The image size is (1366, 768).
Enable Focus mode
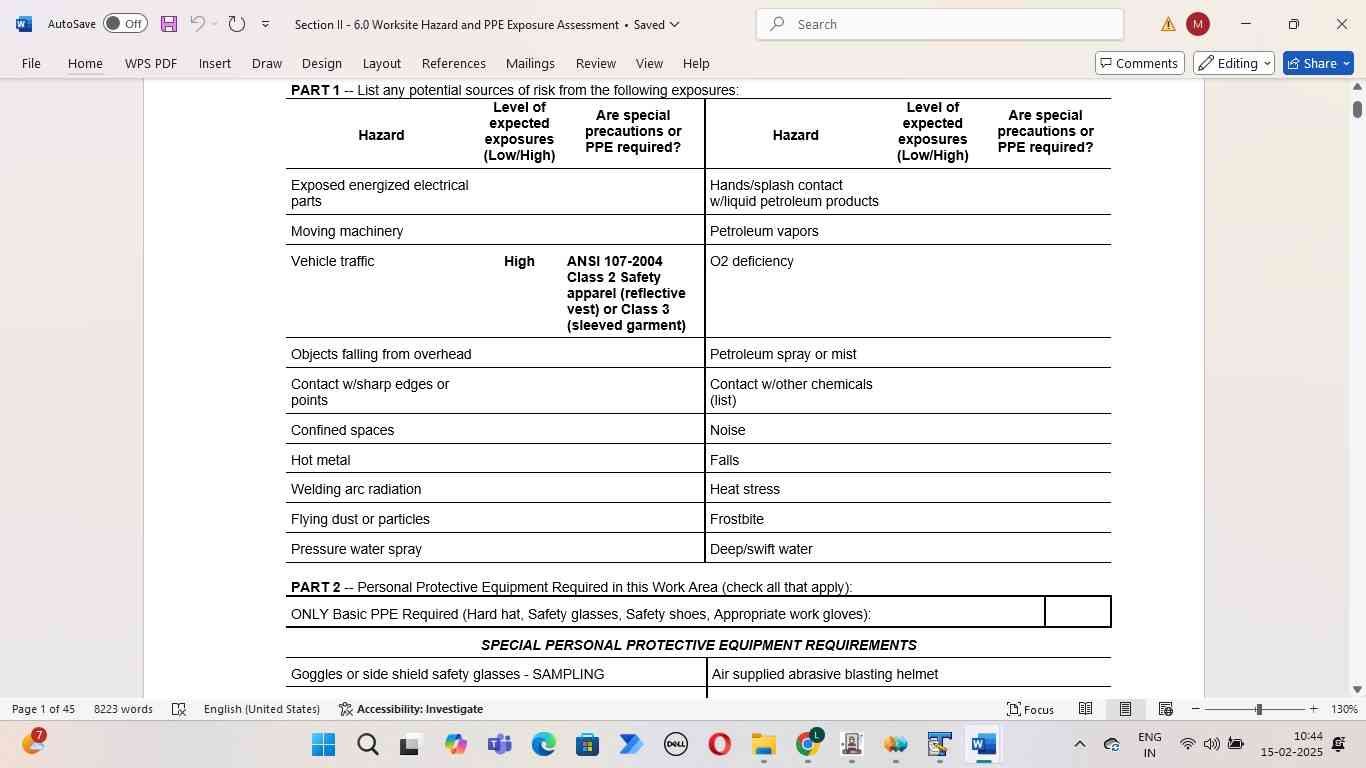click(1030, 709)
